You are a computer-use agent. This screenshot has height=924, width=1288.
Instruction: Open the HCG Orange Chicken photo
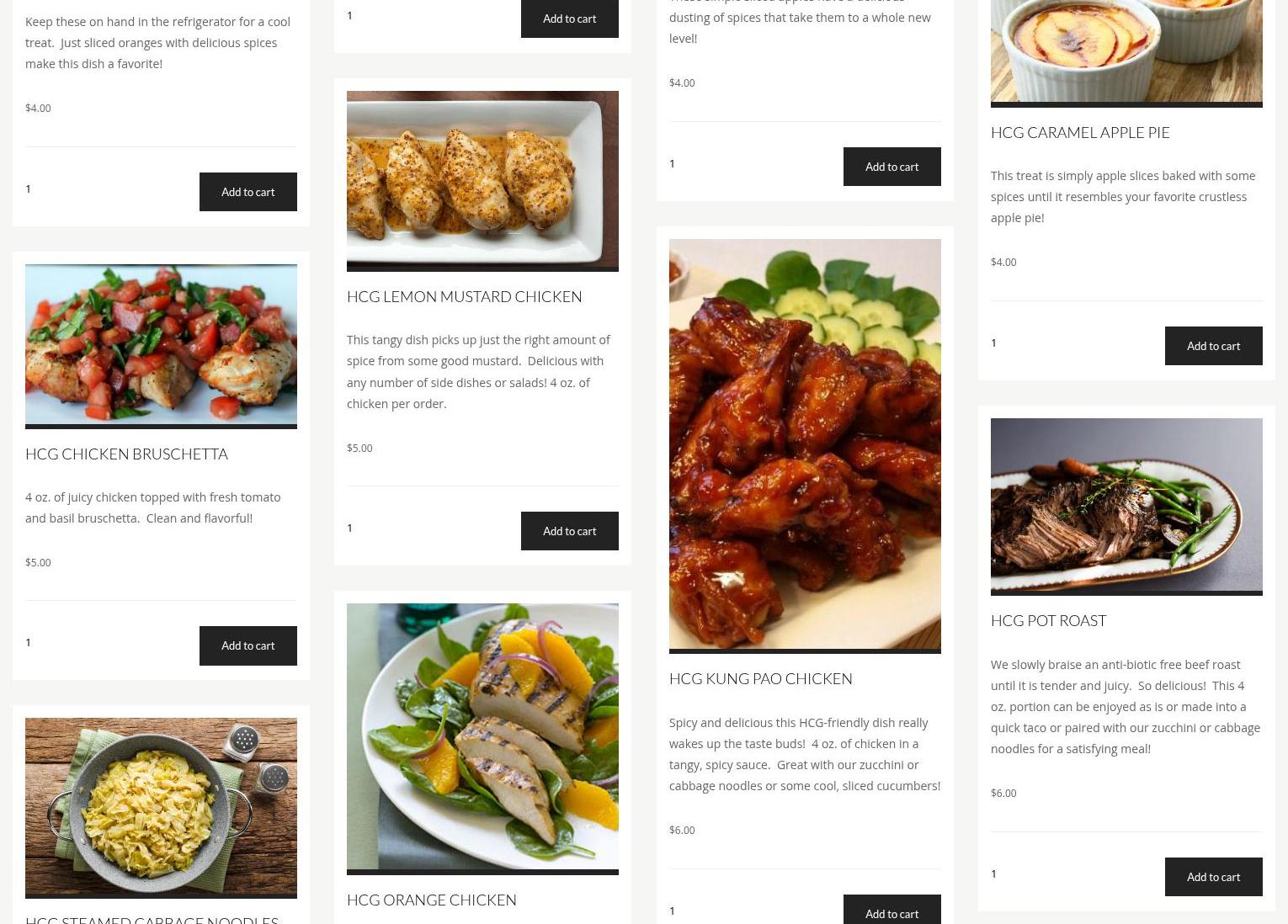tap(482, 739)
